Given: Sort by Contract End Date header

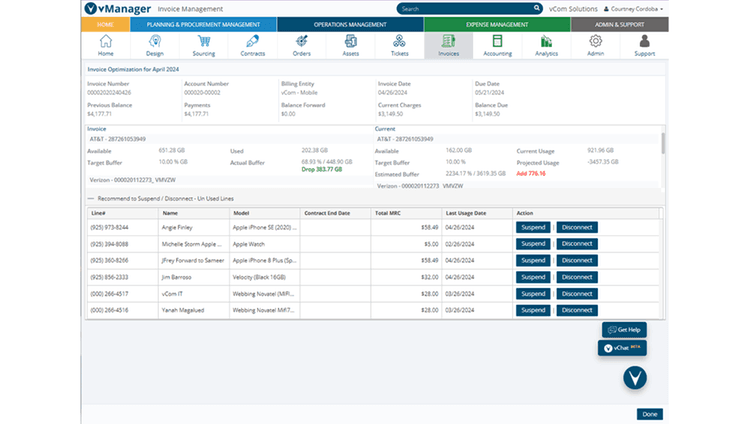Looking at the screenshot, I should click(x=335, y=213).
